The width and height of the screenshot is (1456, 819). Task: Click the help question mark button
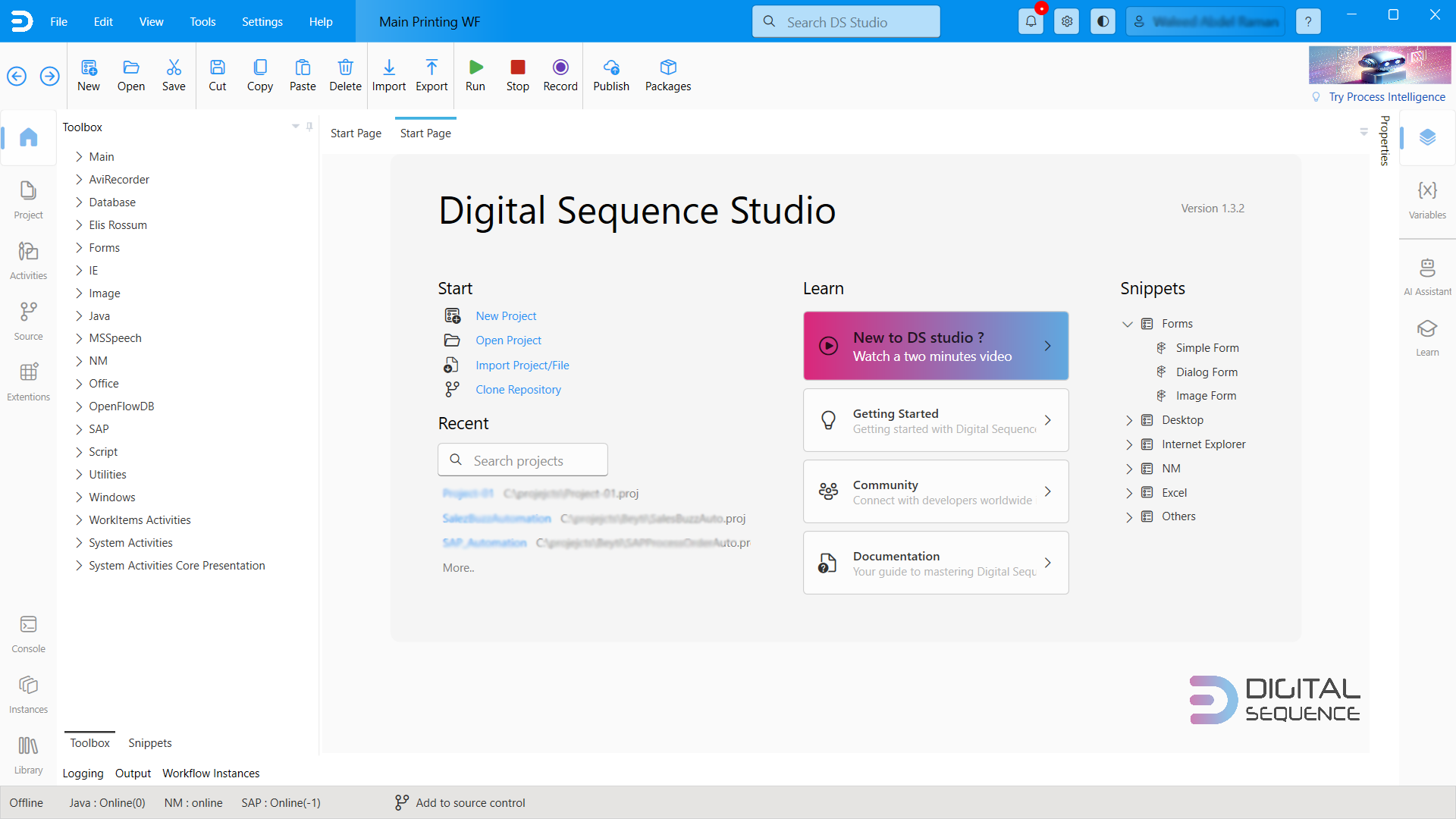tap(1309, 21)
